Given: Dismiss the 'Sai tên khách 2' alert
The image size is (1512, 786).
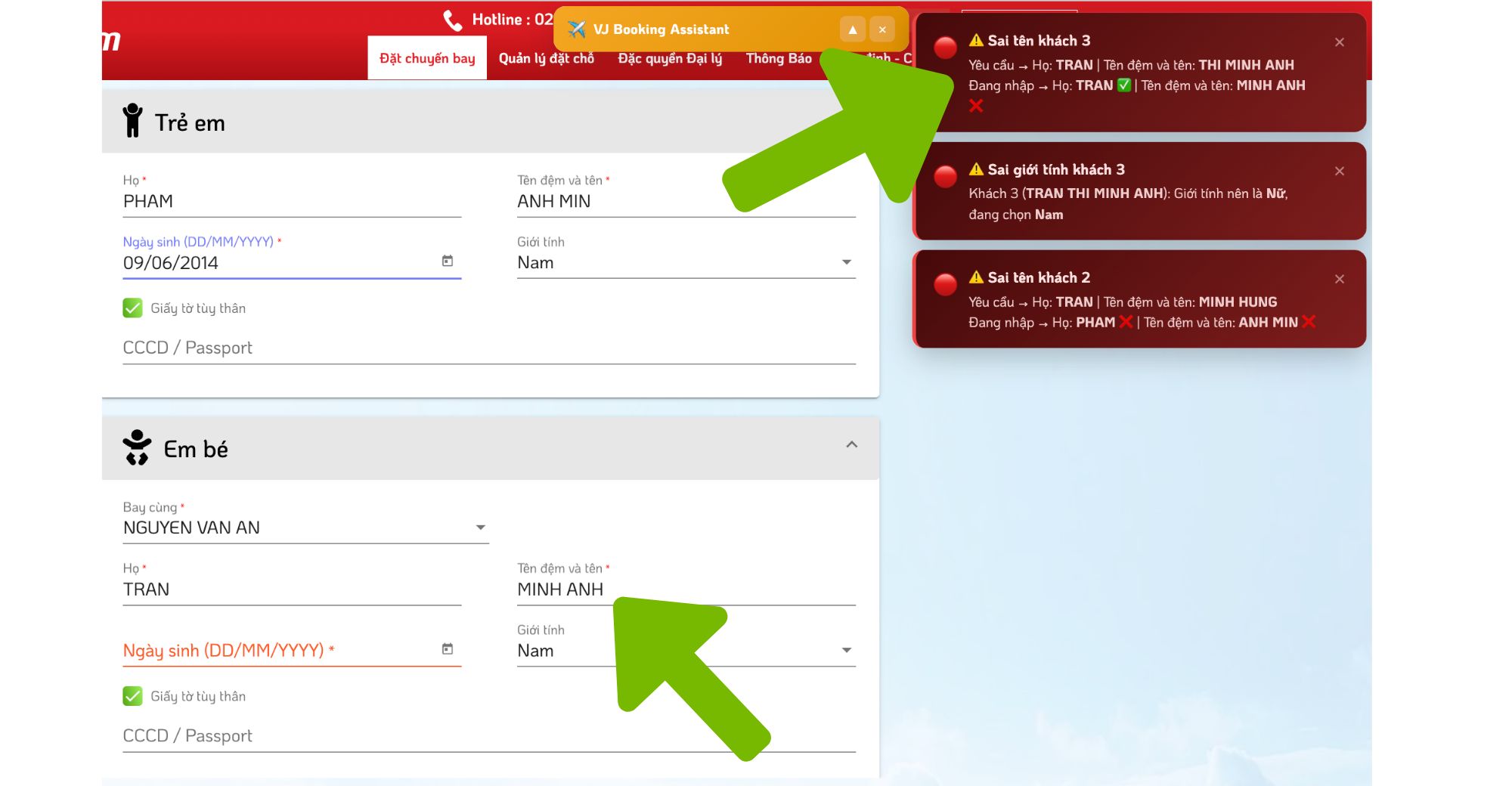Looking at the screenshot, I should (x=1339, y=280).
